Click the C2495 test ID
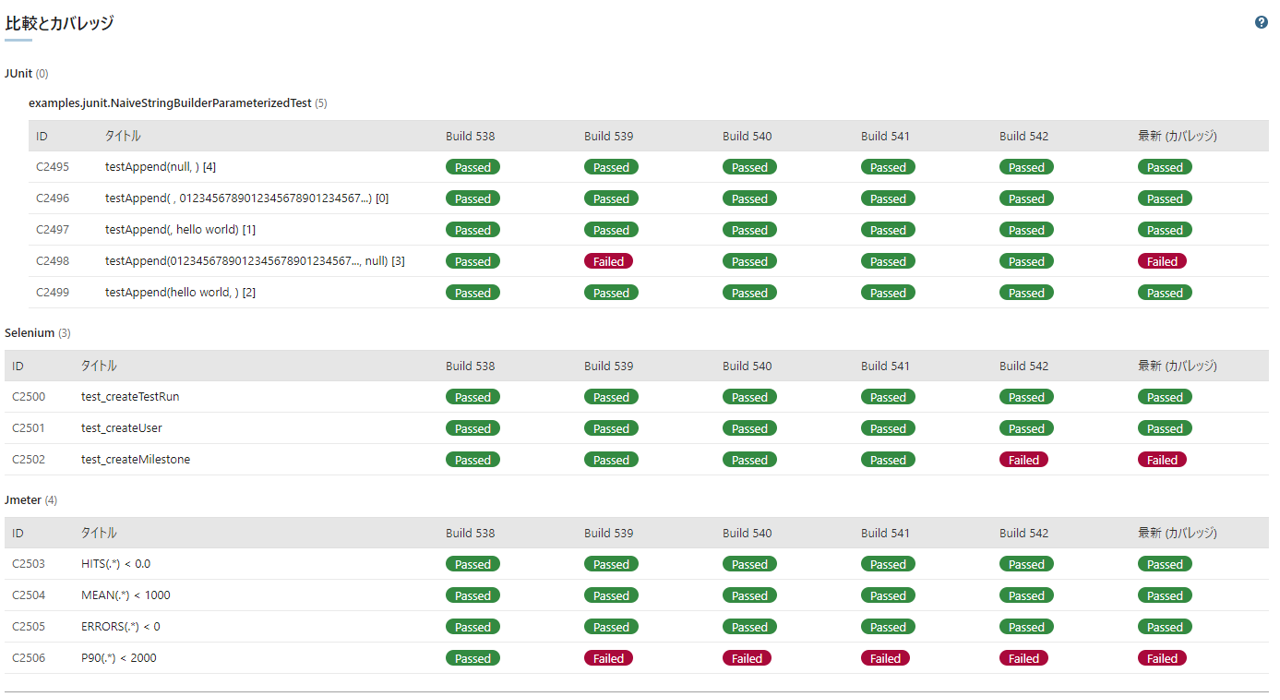Viewport: 1280px width, 700px height. pyautogui.click(x=52, y=167)
